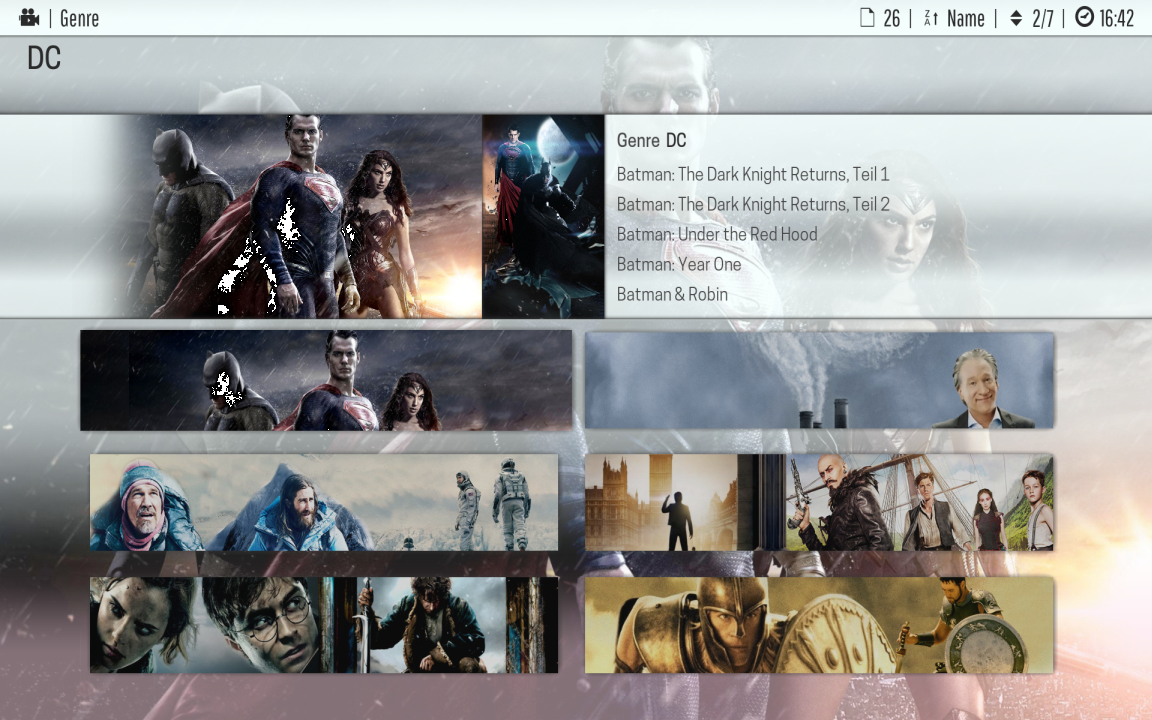Click the 16:42 time display

point(1117,18)
